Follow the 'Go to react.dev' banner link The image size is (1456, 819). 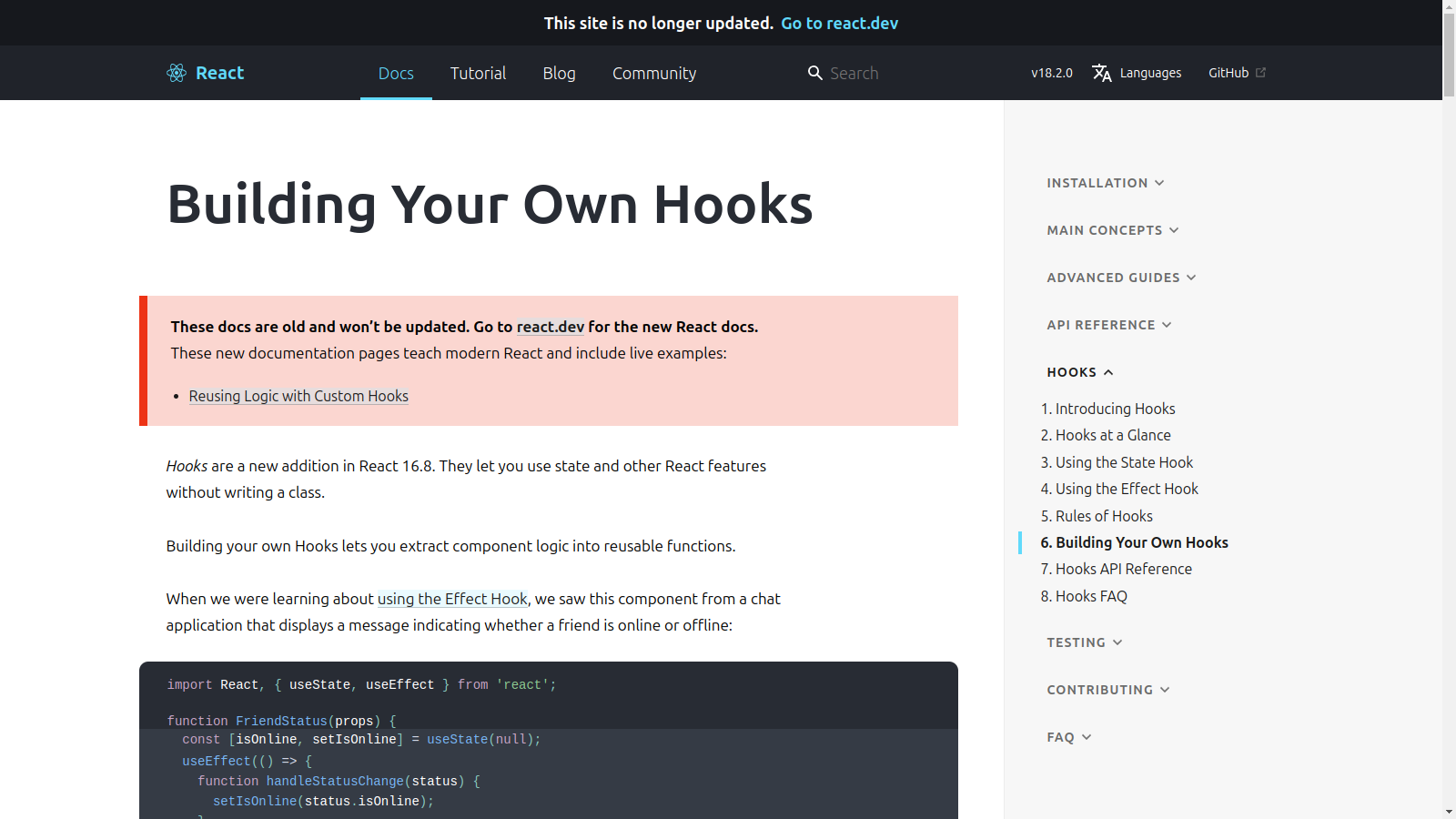(x=839, y=23)
